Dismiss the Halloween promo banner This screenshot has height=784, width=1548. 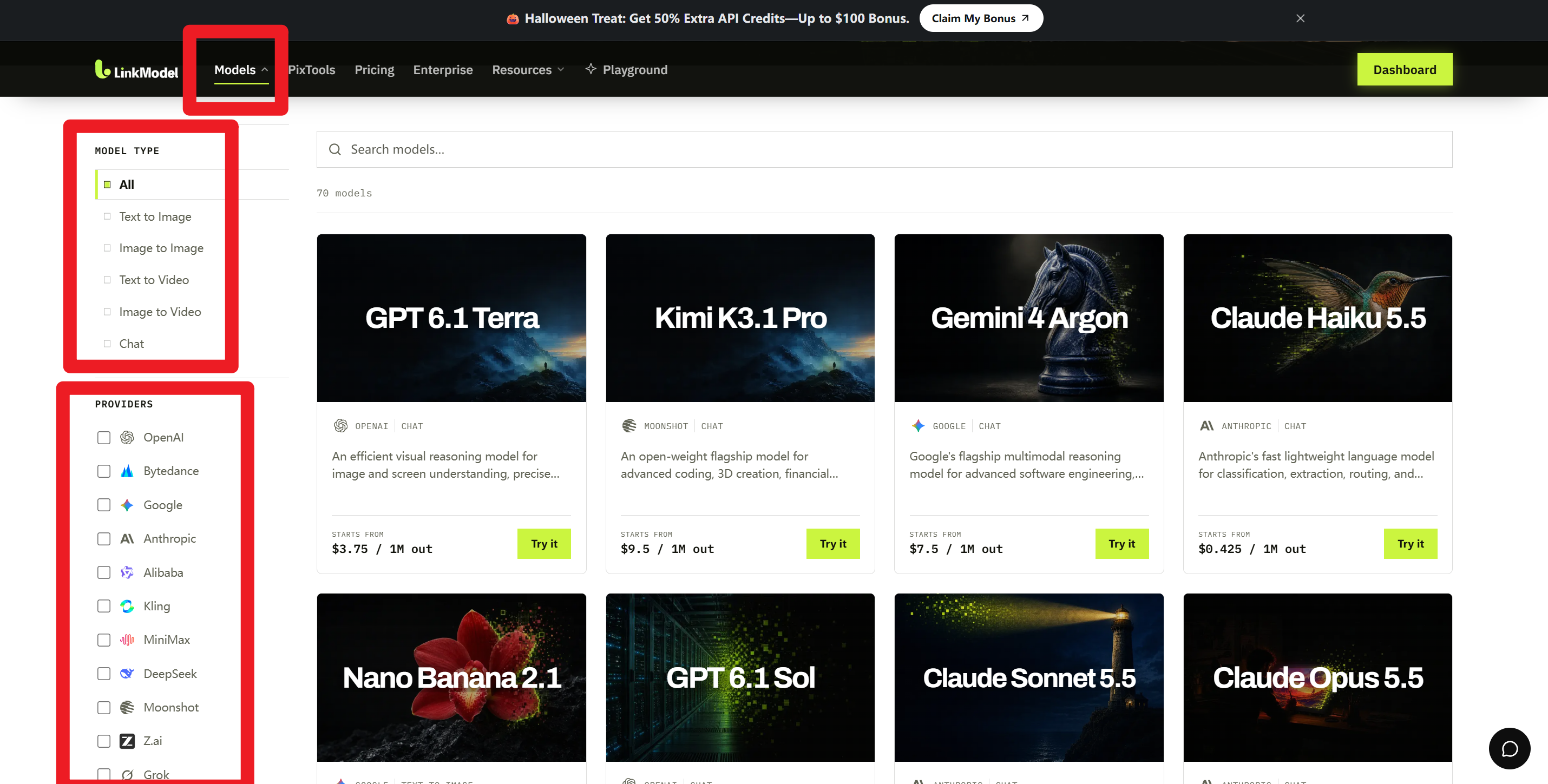(1300, 18)
